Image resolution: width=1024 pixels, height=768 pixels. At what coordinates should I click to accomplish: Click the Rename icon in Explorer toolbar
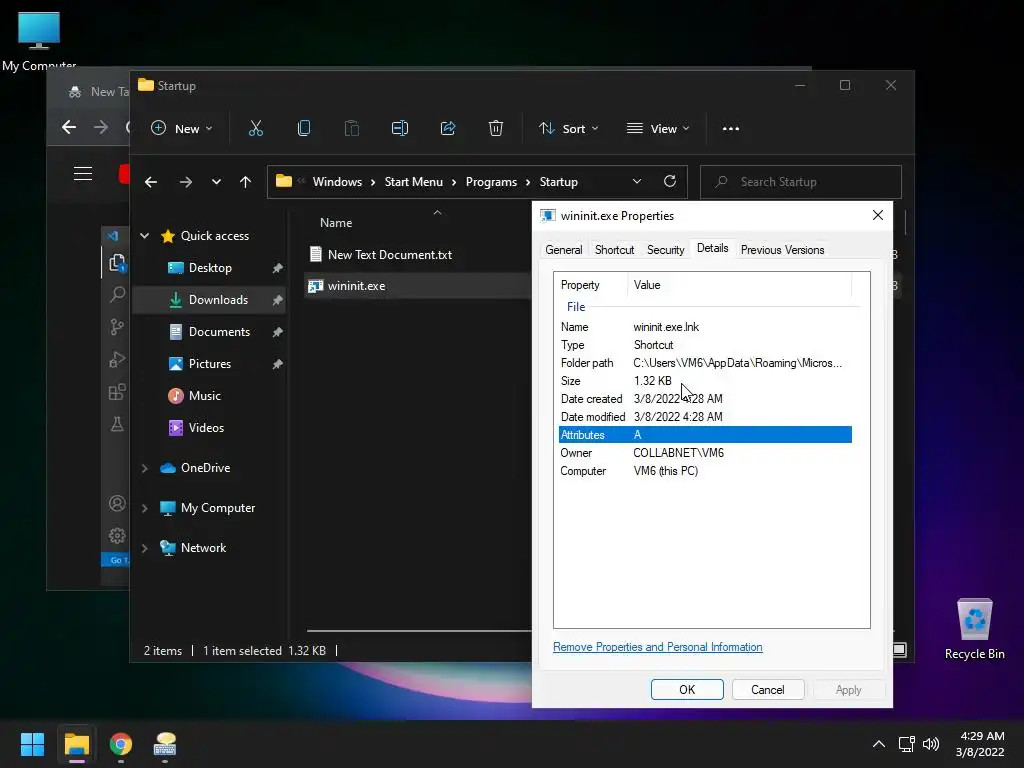click(x=400, y=129)
